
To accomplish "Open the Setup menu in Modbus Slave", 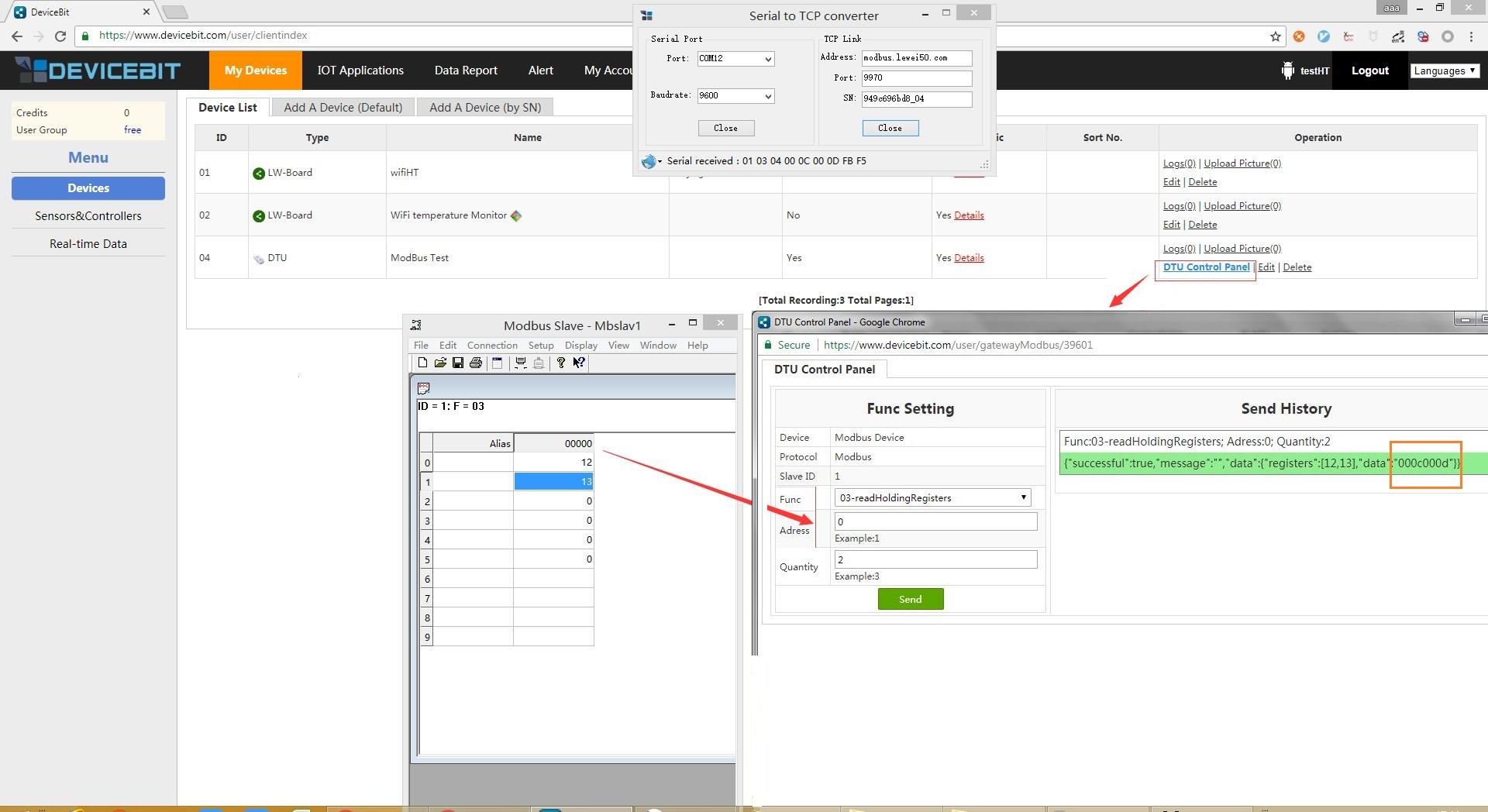I will (541, 345).
